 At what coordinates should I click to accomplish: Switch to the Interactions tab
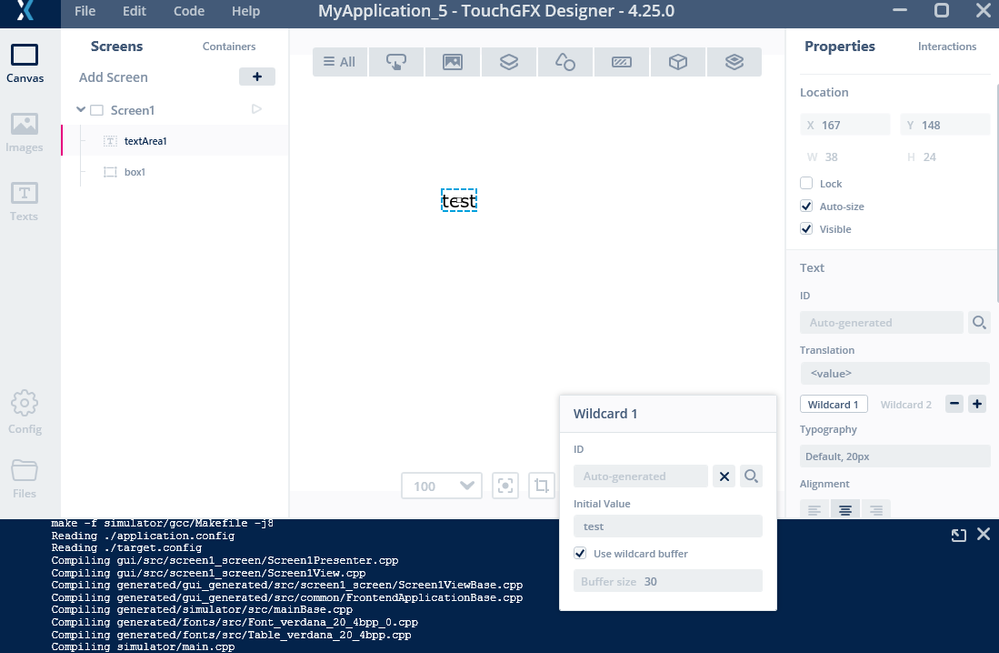pyautogui.click(x=947, y=46)
